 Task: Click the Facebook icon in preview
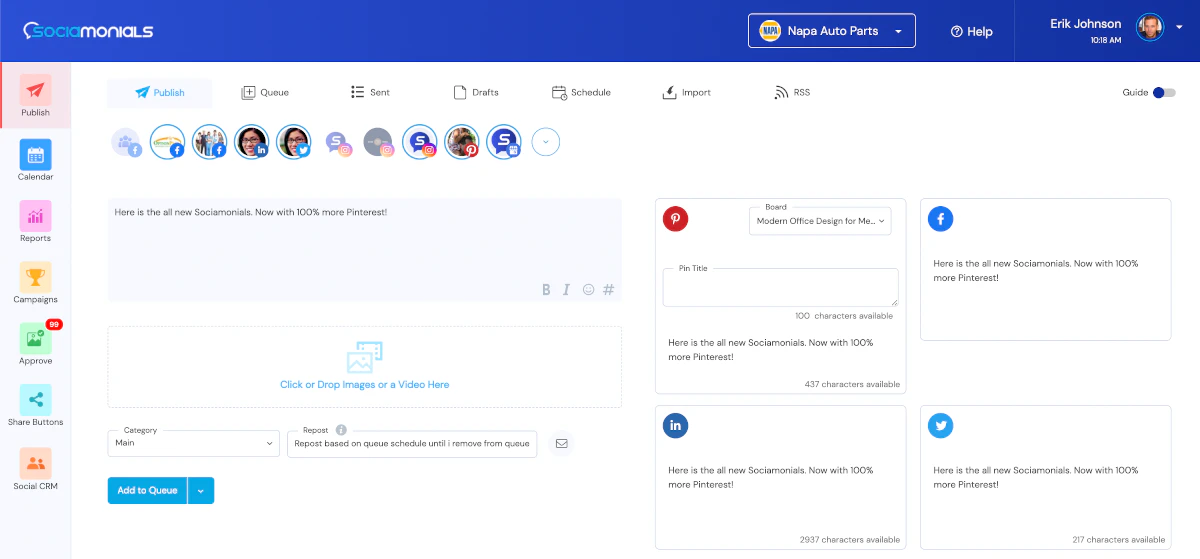click(x=940, y=219)
